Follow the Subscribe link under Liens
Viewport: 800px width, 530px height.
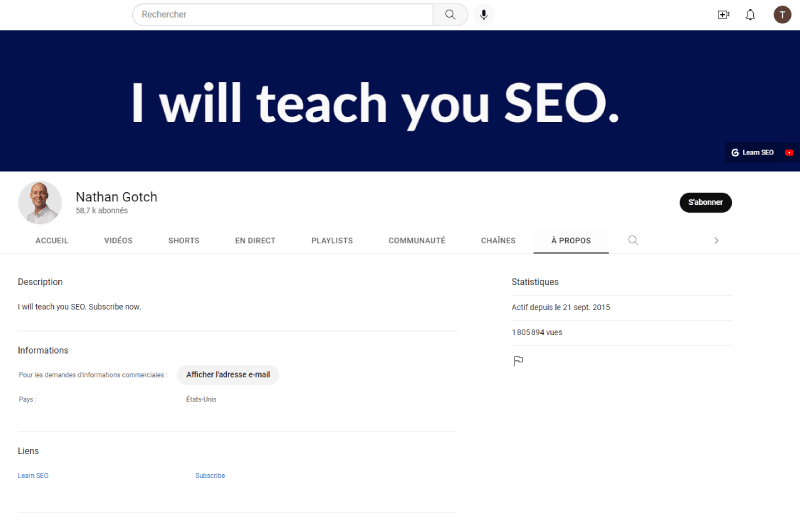click(210, 475)
